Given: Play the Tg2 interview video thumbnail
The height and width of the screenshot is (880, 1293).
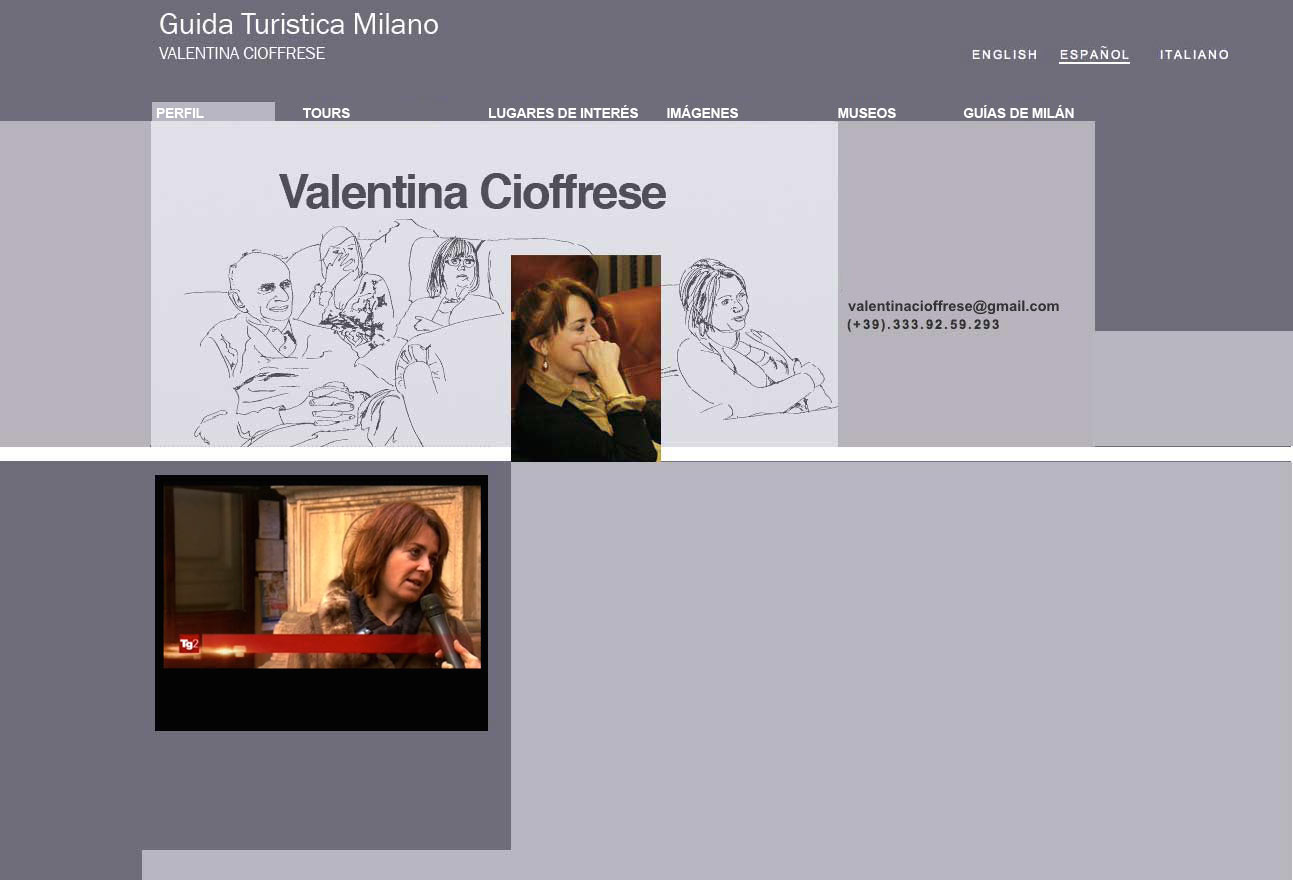Looking at the screenshot, I should coord(321,603).
